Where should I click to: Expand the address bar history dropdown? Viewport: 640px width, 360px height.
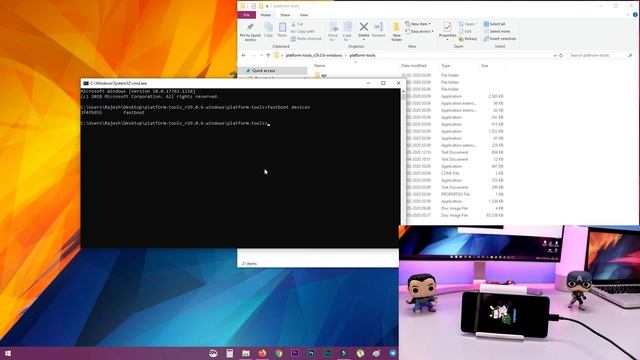pyautogui.click(x=555, y=55)
